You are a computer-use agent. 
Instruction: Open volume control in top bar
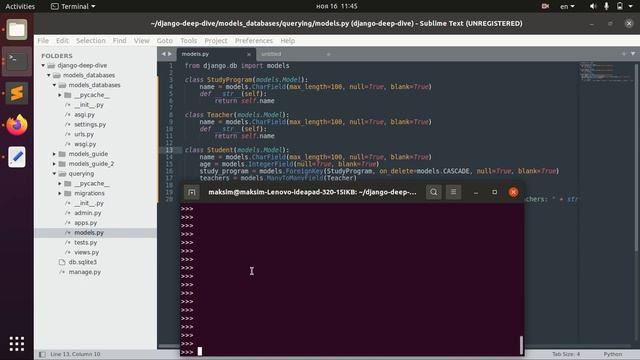pyautogui.click(x=593, y=6)
